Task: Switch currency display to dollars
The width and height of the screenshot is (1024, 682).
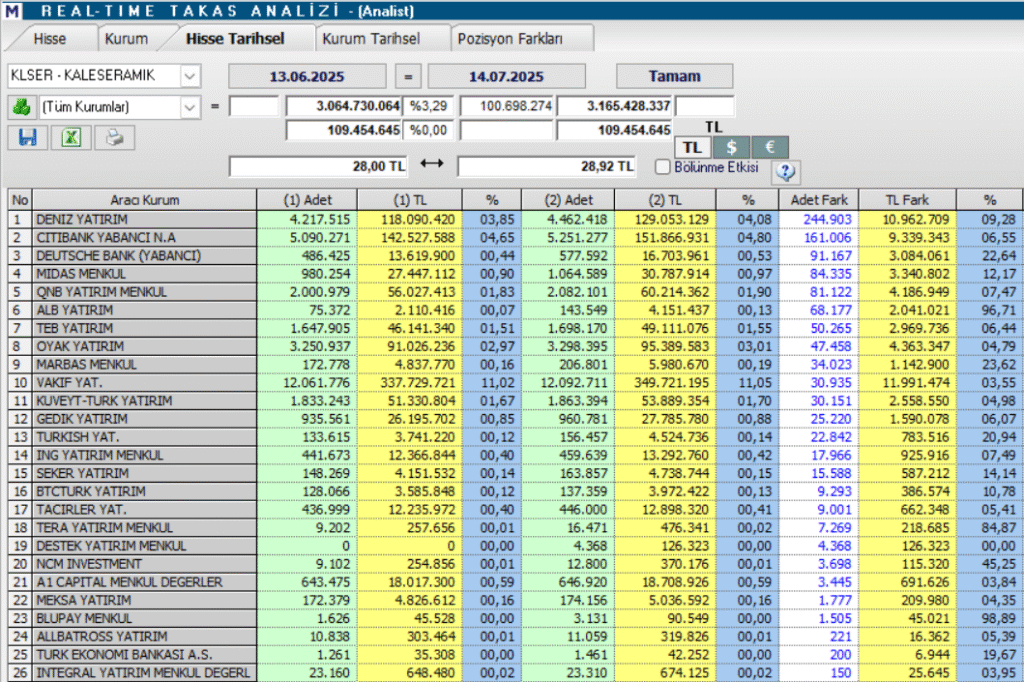Action: pyautogui.click(x=730, y=146)
